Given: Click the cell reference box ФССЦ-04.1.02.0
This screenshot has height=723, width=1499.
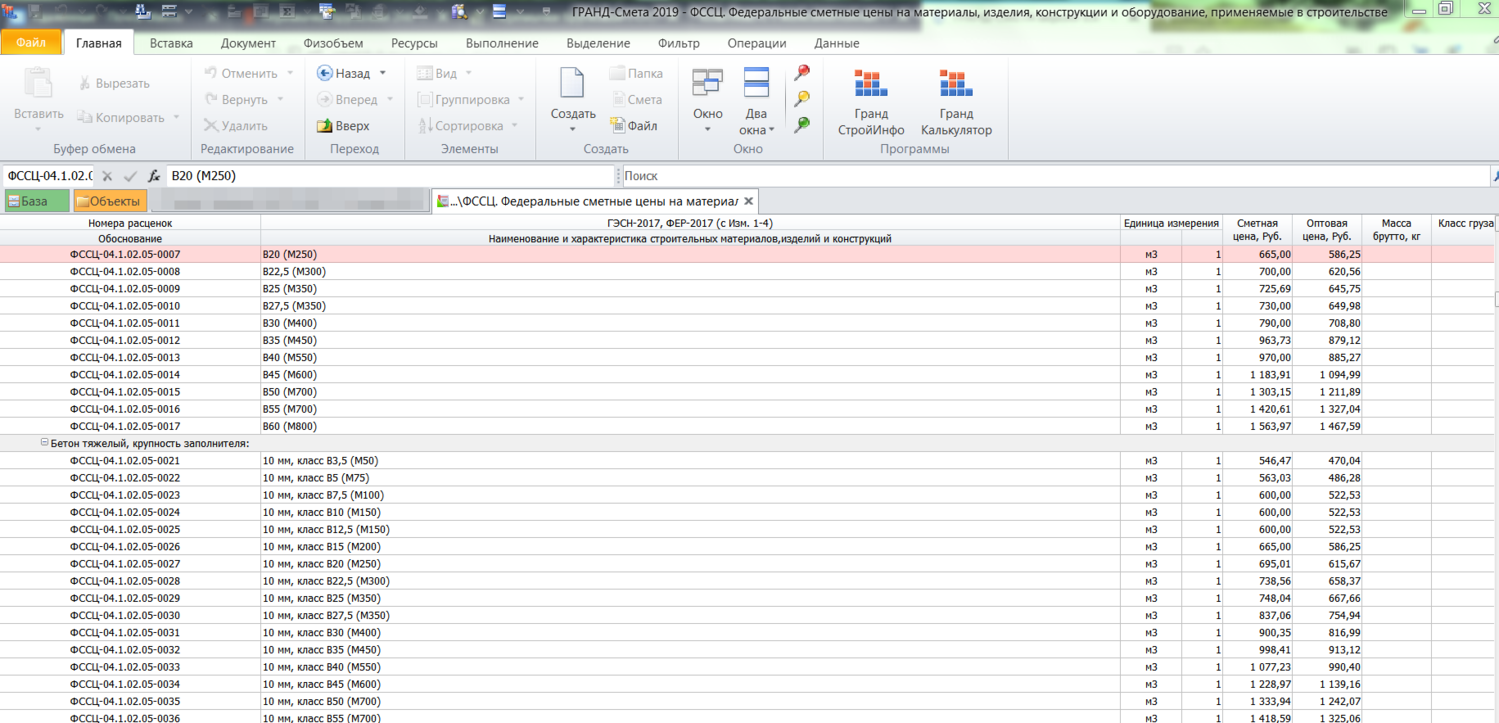Looking at the screenshot, I should point(49,176).
